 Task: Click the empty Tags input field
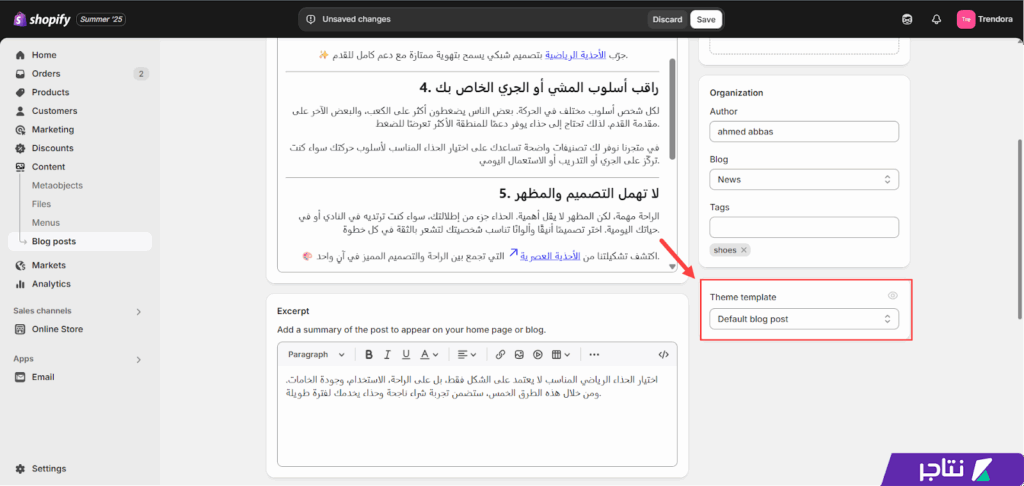(x=804, y=227)
